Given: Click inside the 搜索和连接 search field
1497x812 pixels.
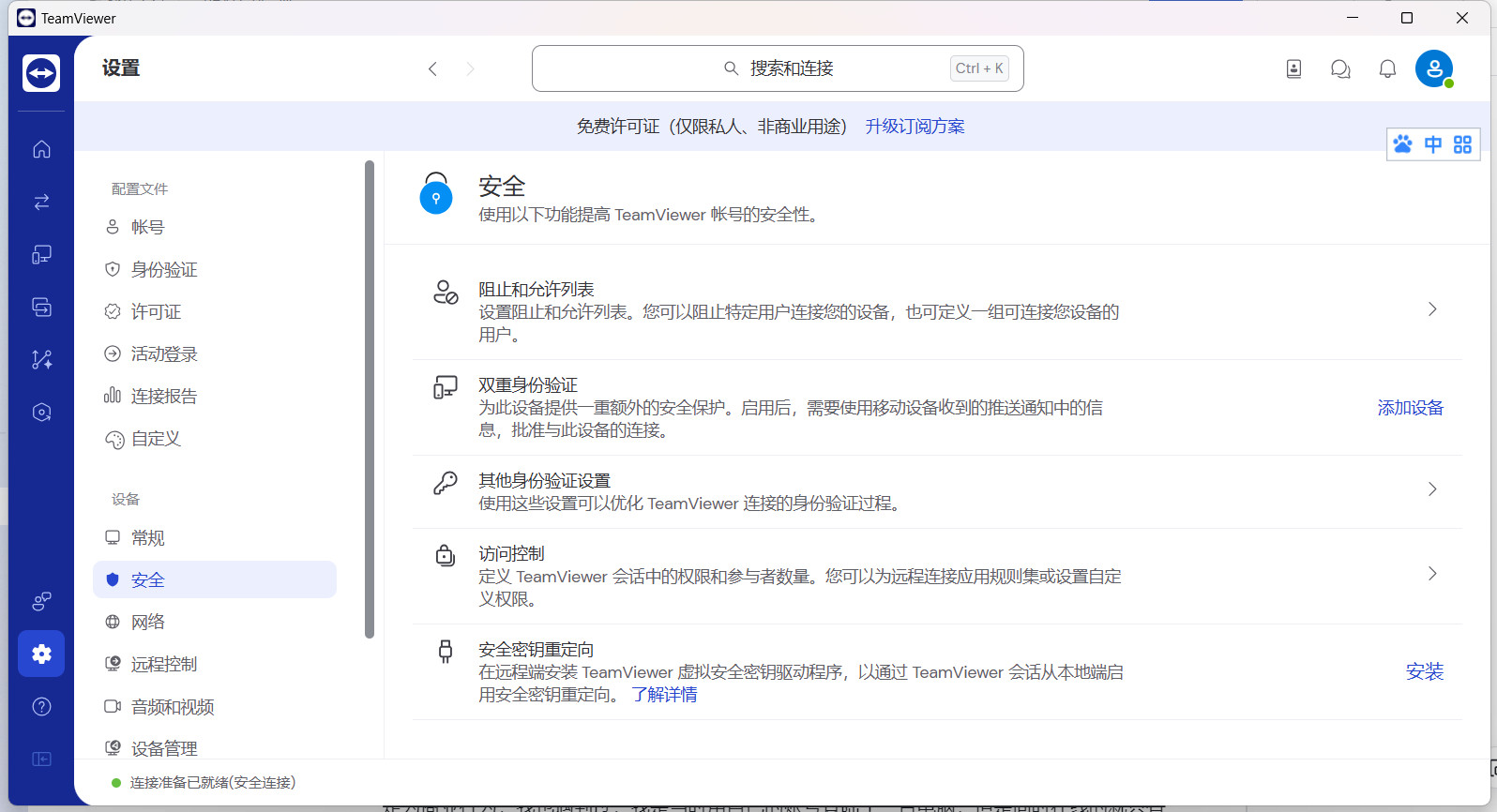Looking at the screenshot, I should [x=778, y=68].
